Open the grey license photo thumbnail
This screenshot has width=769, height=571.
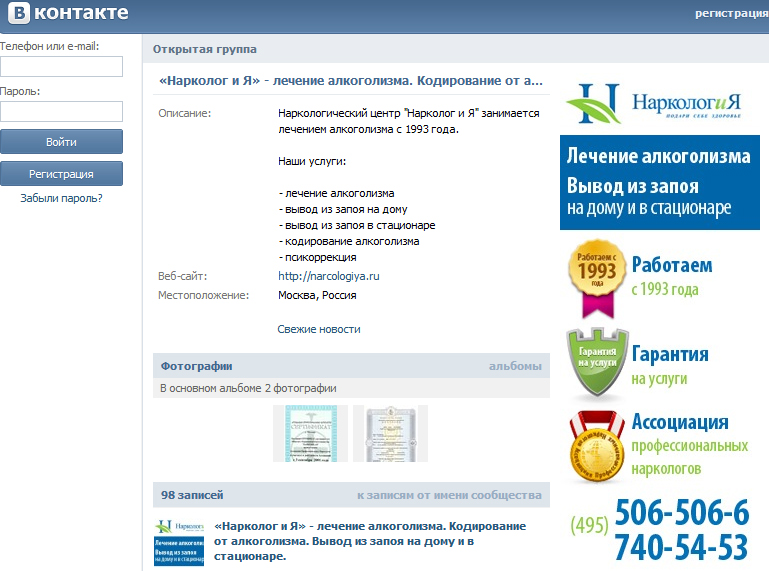pyautogui.click(x=390, y=433)
